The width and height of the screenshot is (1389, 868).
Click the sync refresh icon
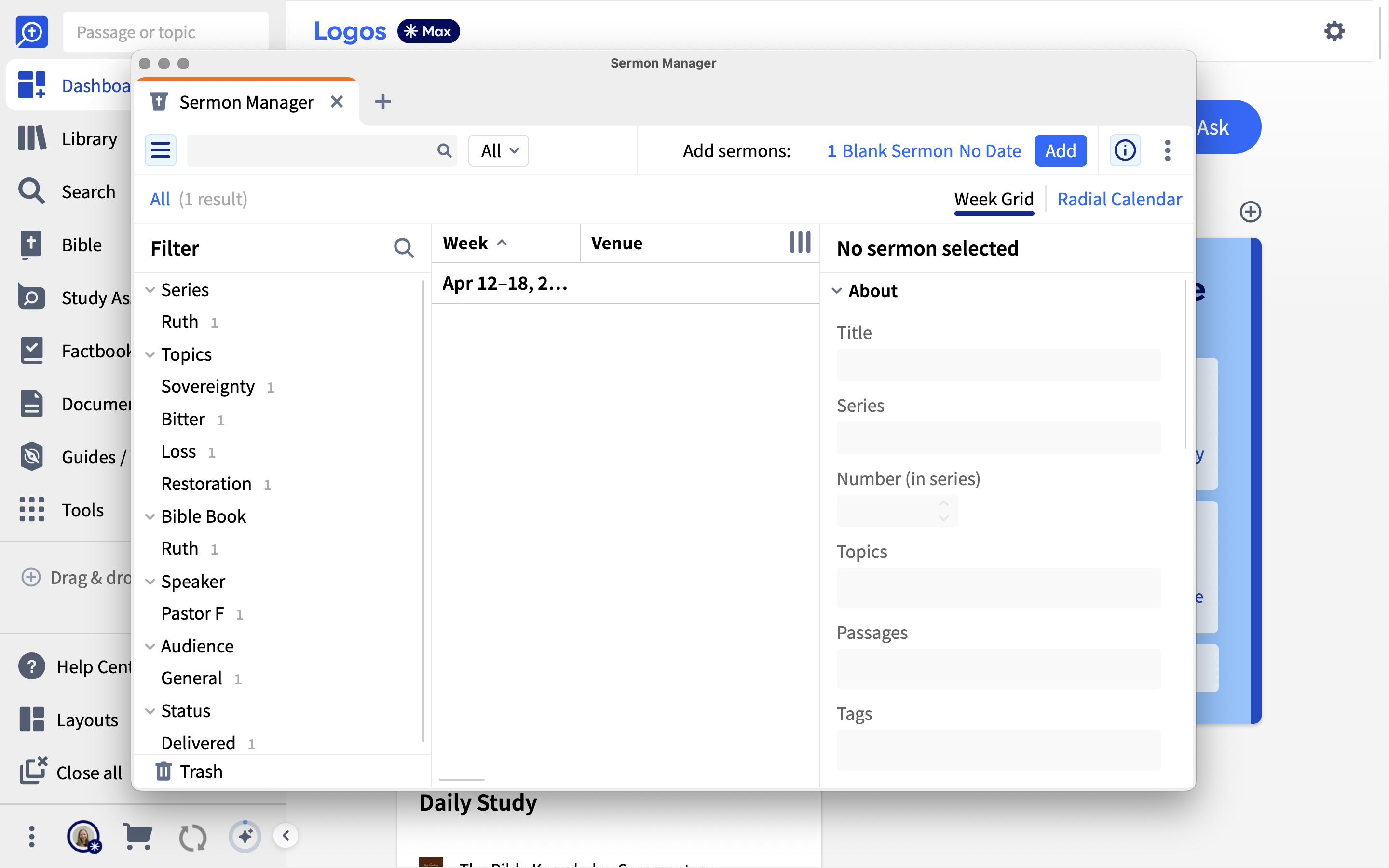click(x=192, y=837)
